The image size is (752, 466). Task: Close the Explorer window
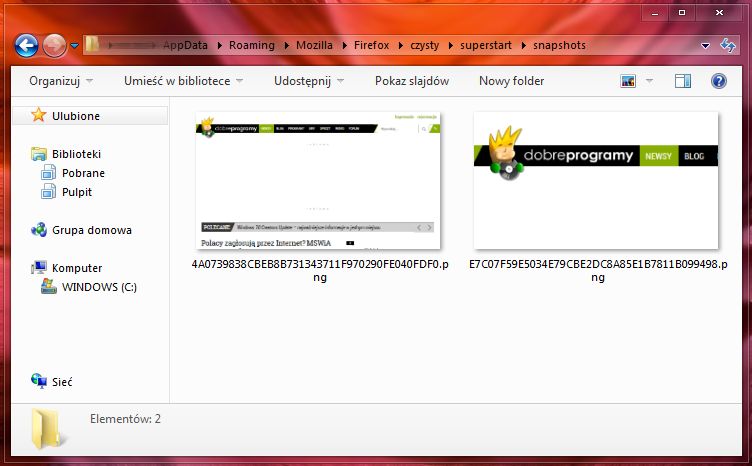719,13
